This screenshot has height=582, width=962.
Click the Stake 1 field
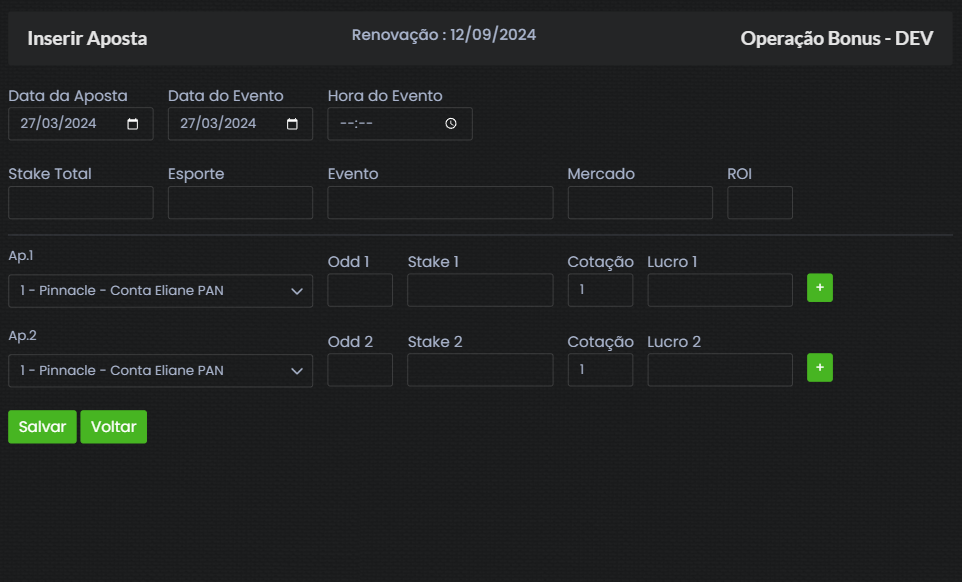(x=480, y=291)
